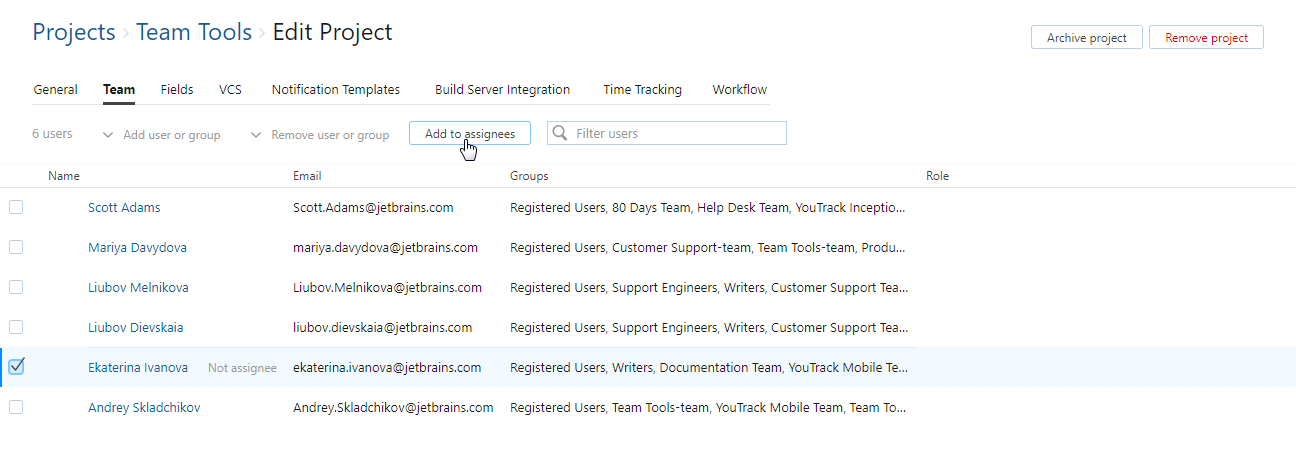Switch to the General tab
Viewport: 1296px width, 453px height.
click(55, 90)
